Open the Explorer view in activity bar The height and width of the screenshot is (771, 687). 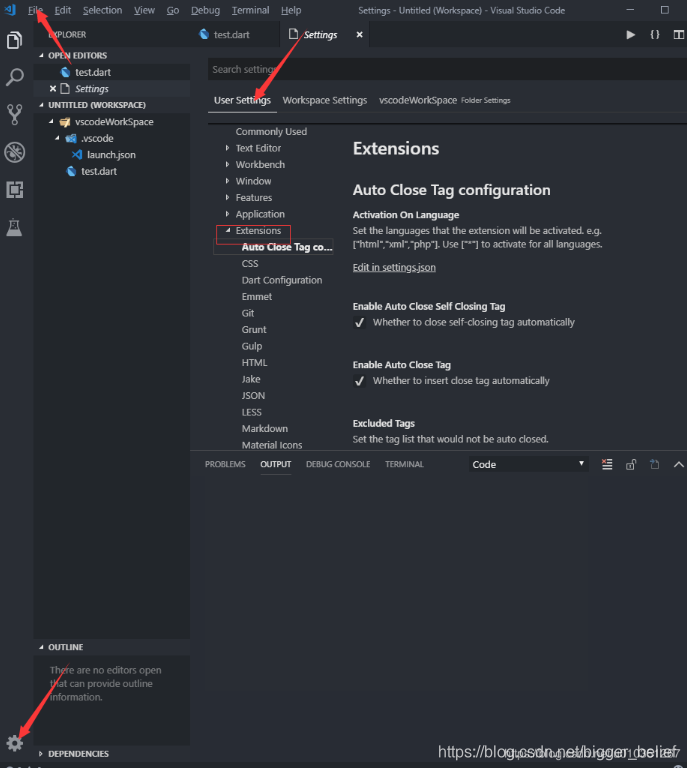click(14, 40)
